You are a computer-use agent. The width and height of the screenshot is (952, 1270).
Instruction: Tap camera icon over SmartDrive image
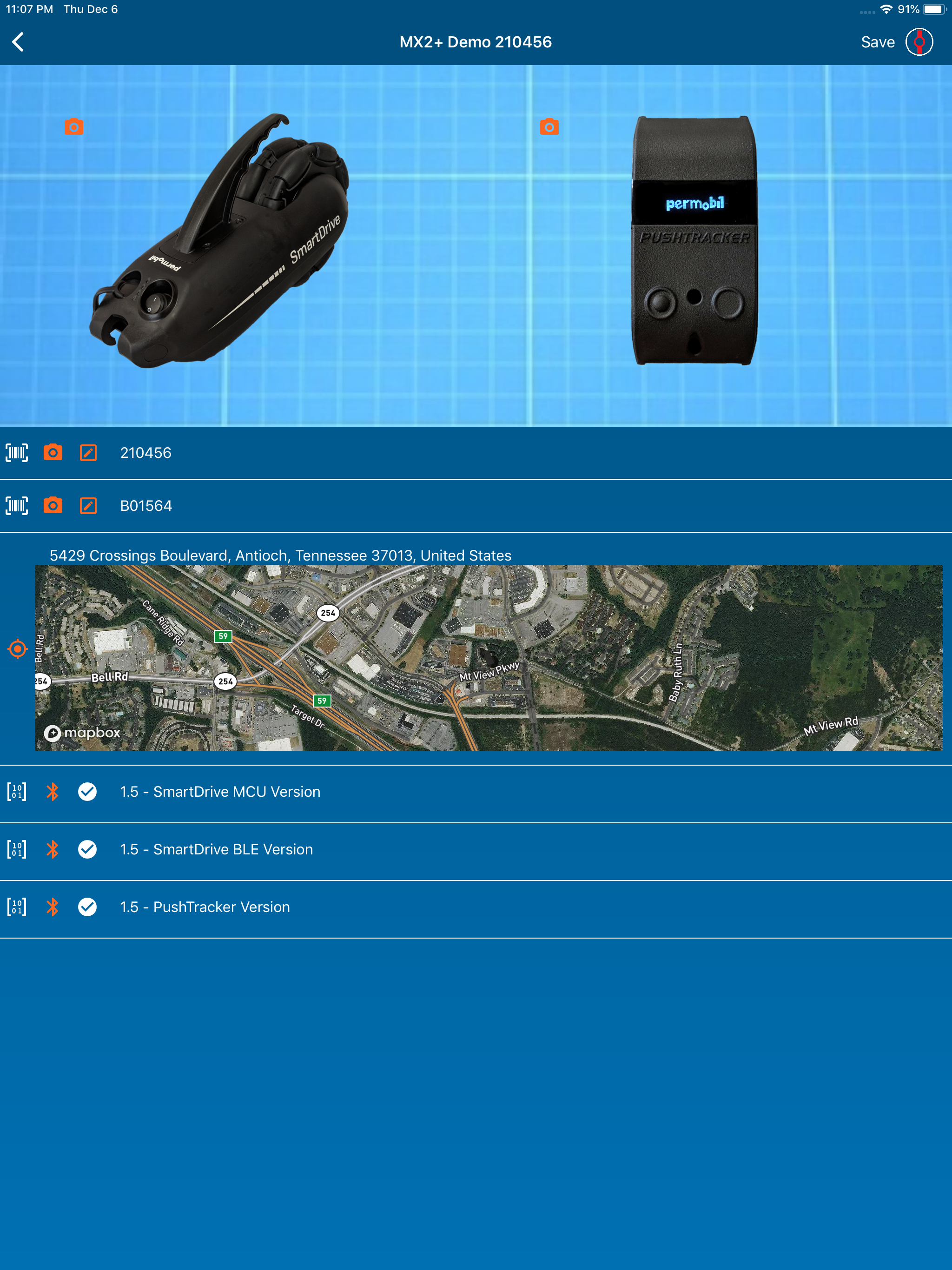73,126
